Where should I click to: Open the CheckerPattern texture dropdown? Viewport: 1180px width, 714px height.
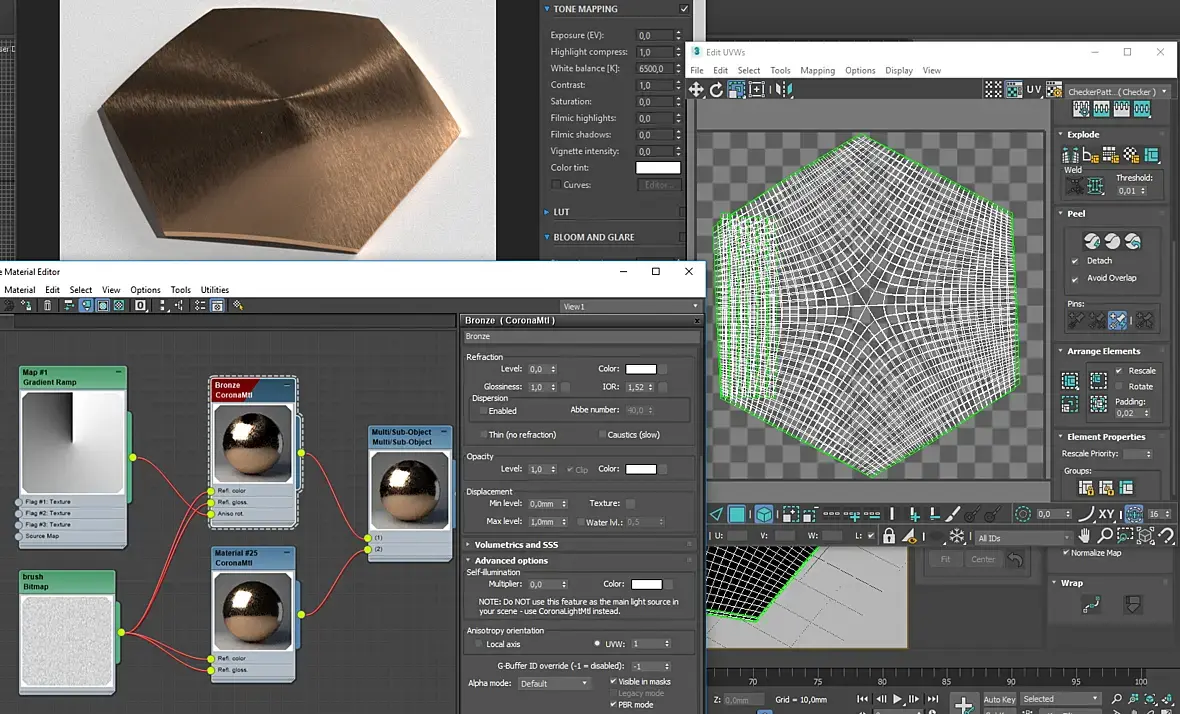[1118, 92]
